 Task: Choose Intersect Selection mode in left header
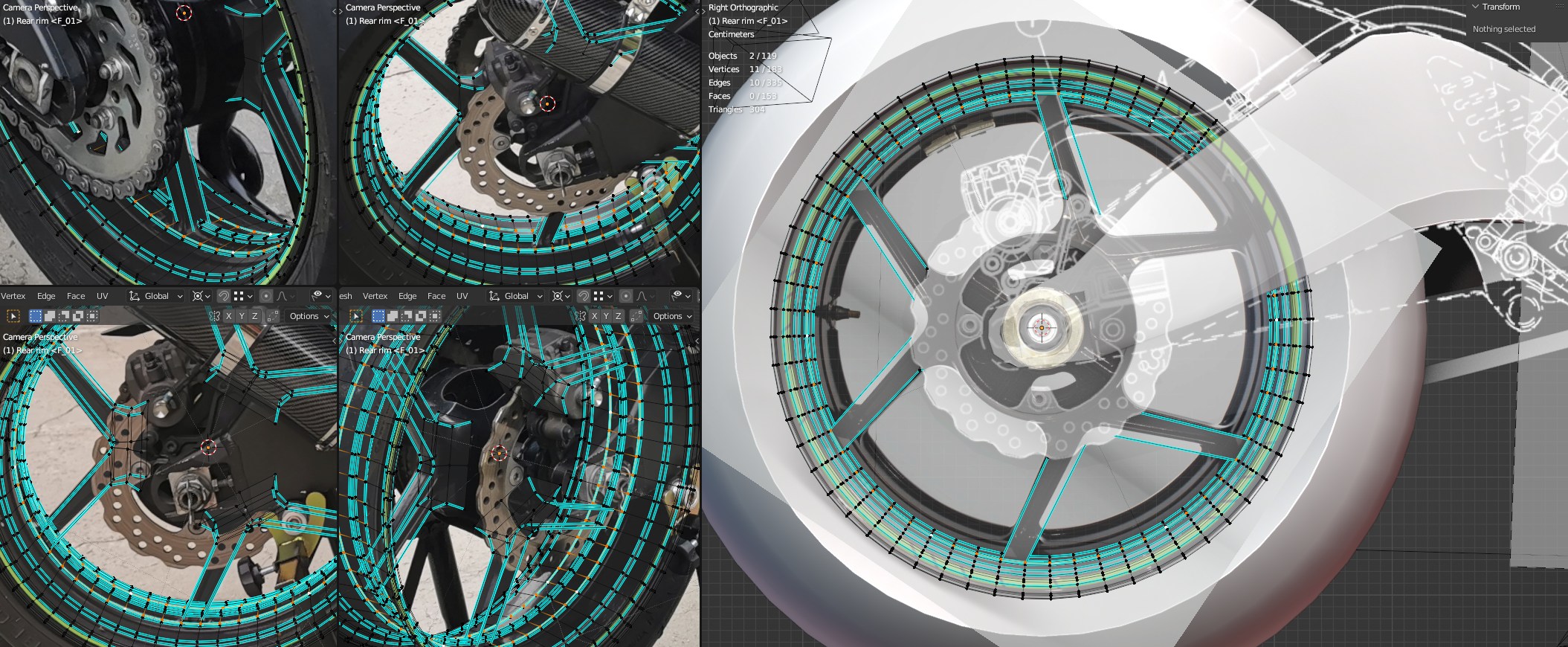pyautogui.click(x=92, y=316)
